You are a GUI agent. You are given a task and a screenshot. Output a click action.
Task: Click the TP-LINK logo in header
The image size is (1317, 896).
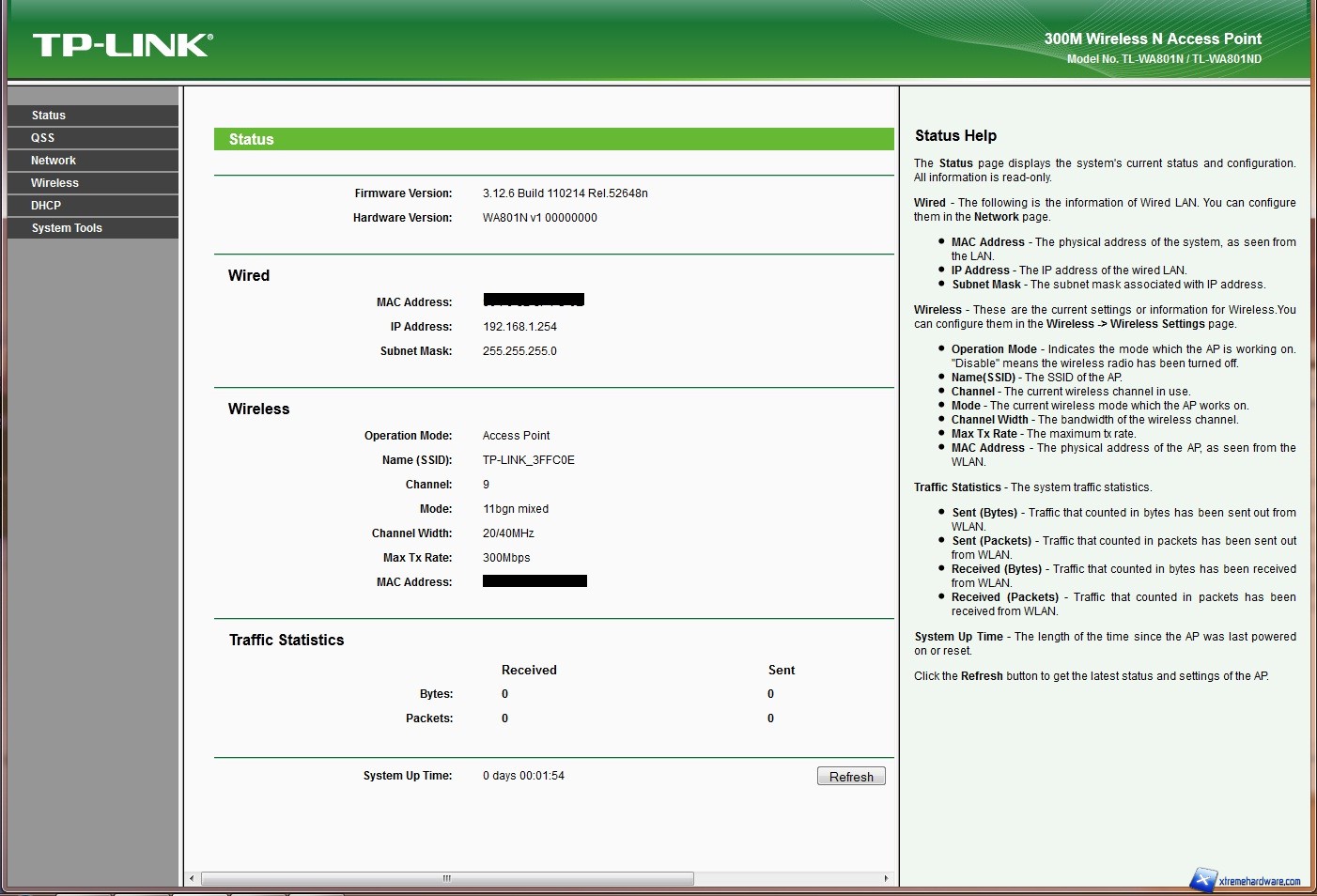(122, 45)
